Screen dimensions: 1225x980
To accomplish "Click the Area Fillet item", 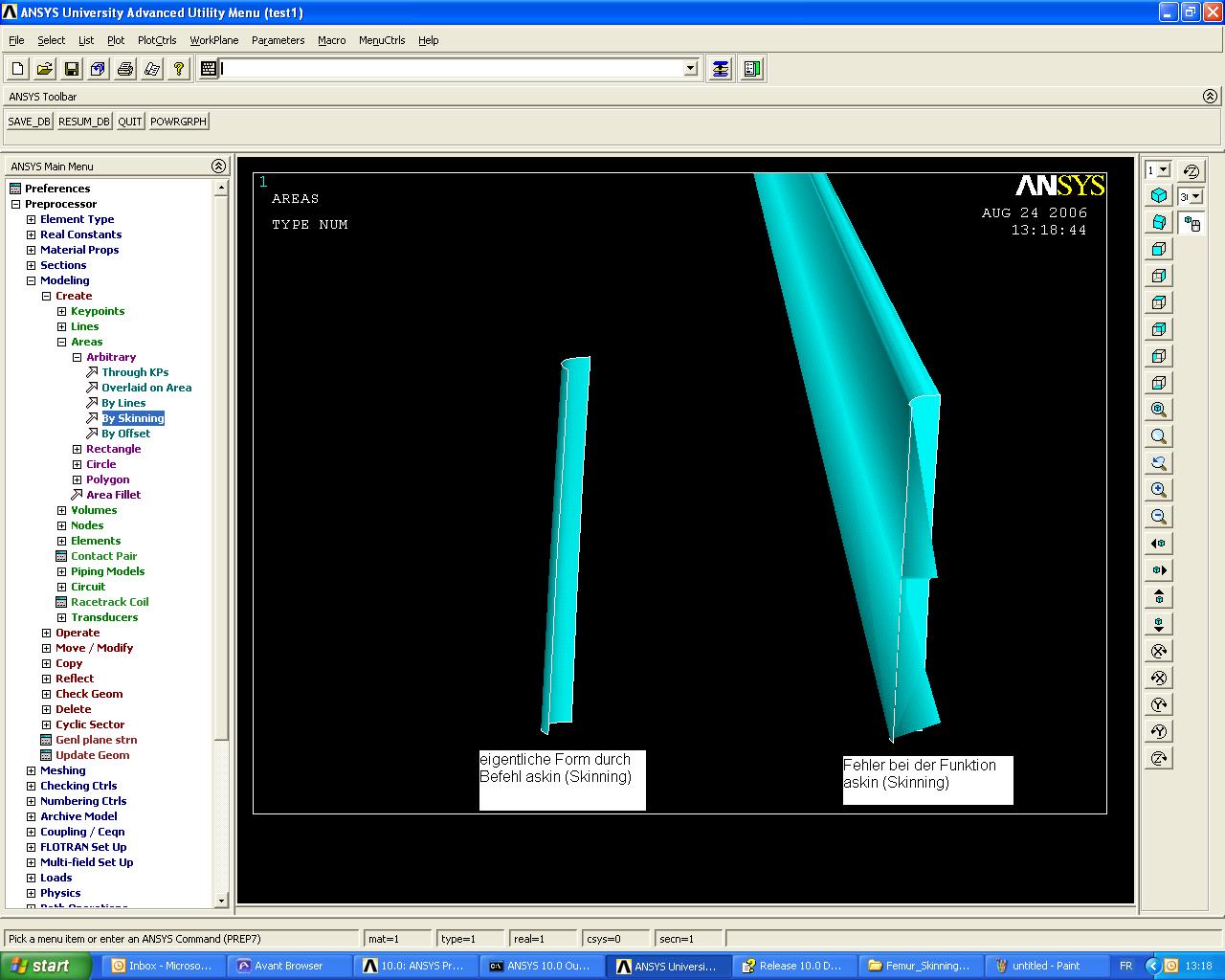I will pyautogui.click(x=113, y=495).
